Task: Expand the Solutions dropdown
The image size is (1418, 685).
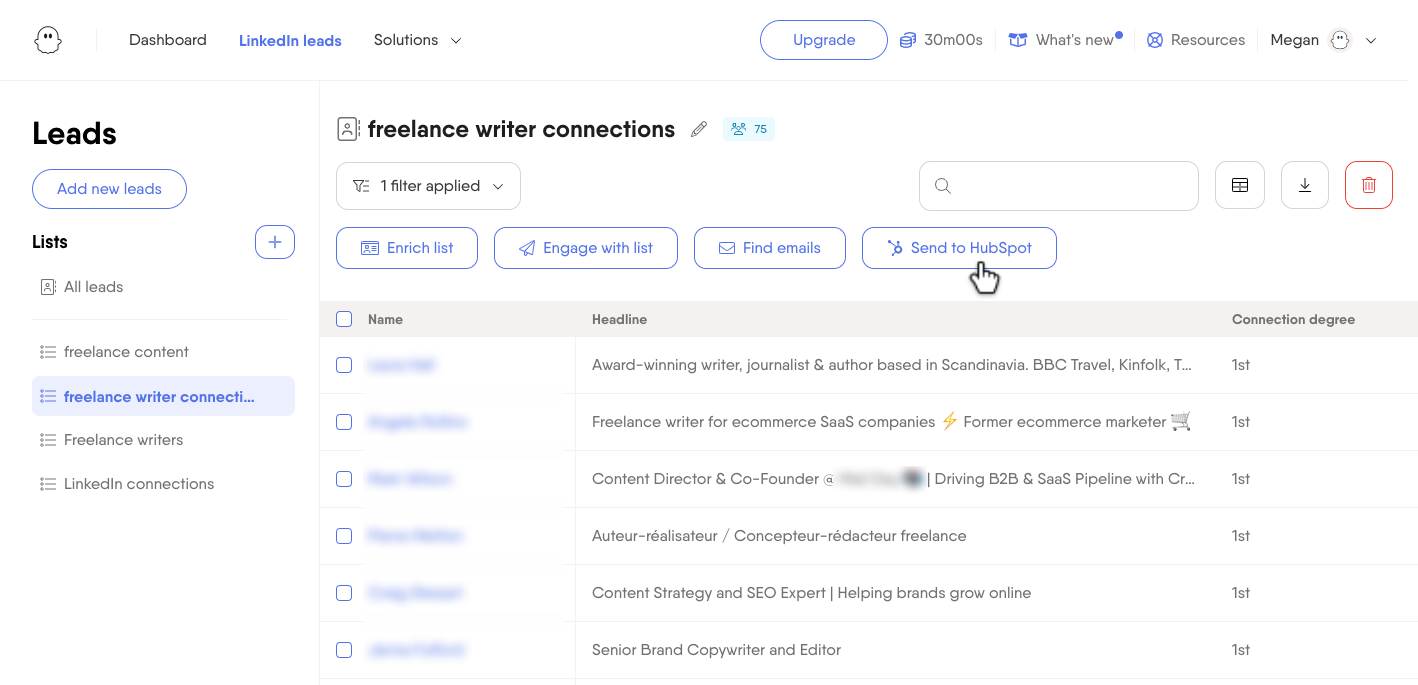Action: point(418,40)
